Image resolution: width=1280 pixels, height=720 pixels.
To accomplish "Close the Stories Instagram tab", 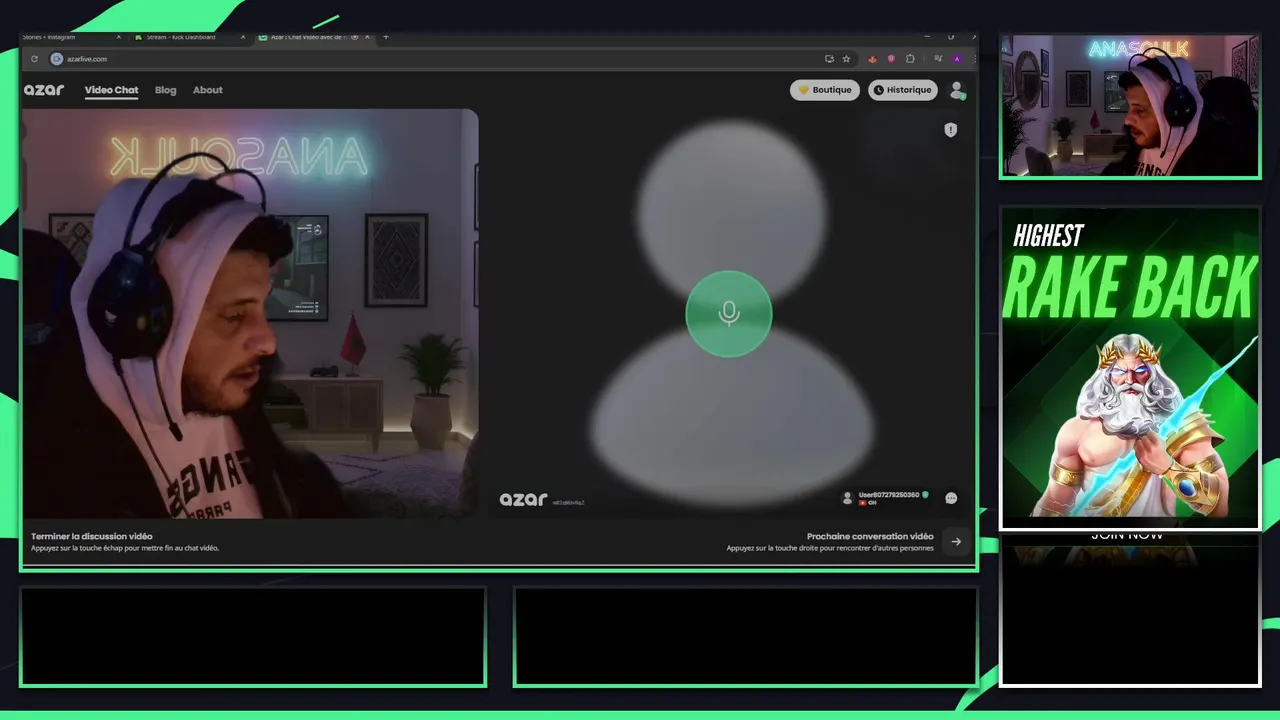I will (119, 37).
